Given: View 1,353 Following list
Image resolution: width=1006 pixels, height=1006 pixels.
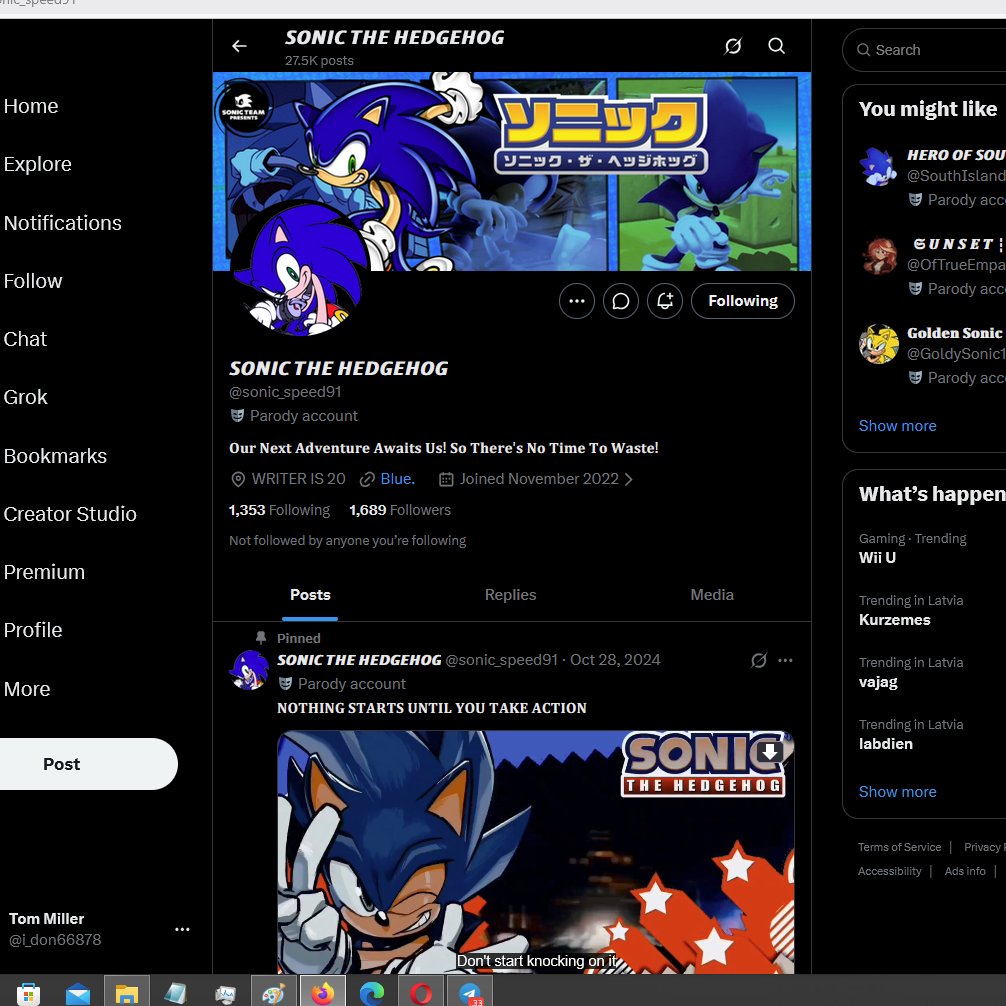Looking at the screenshot, I should click(x=279, y=510).
